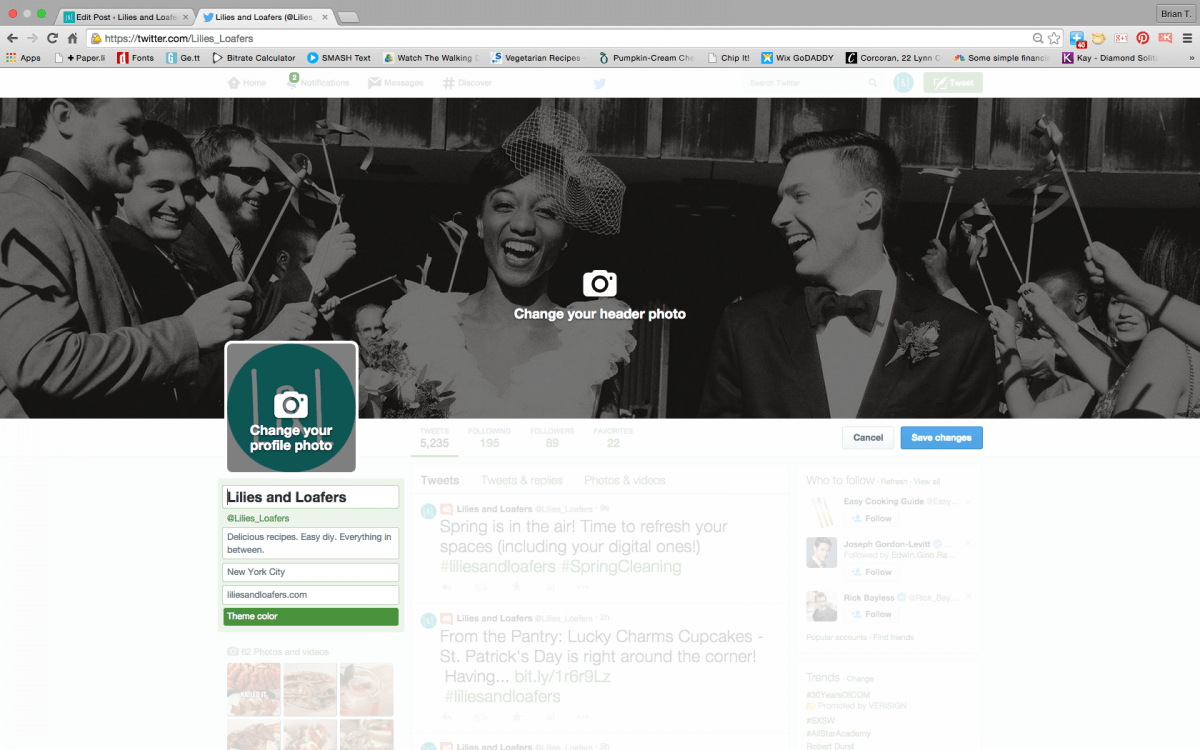Open the Fonts bookmark
This screenshot has width=1200, height=750.
[136, 58]
